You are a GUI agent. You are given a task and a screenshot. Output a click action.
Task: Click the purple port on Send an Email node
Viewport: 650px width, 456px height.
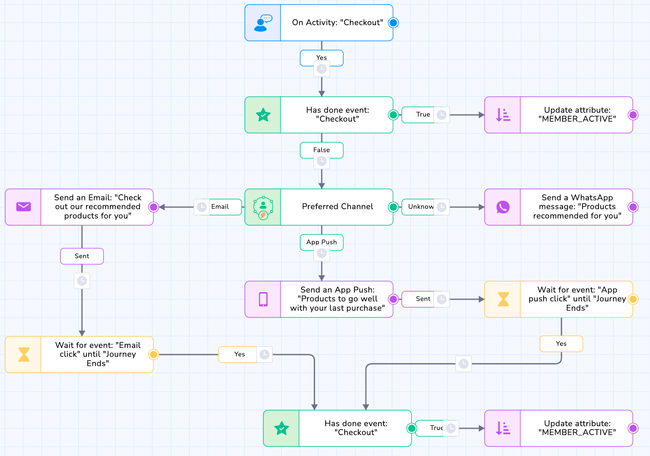(x=153, y=207)
